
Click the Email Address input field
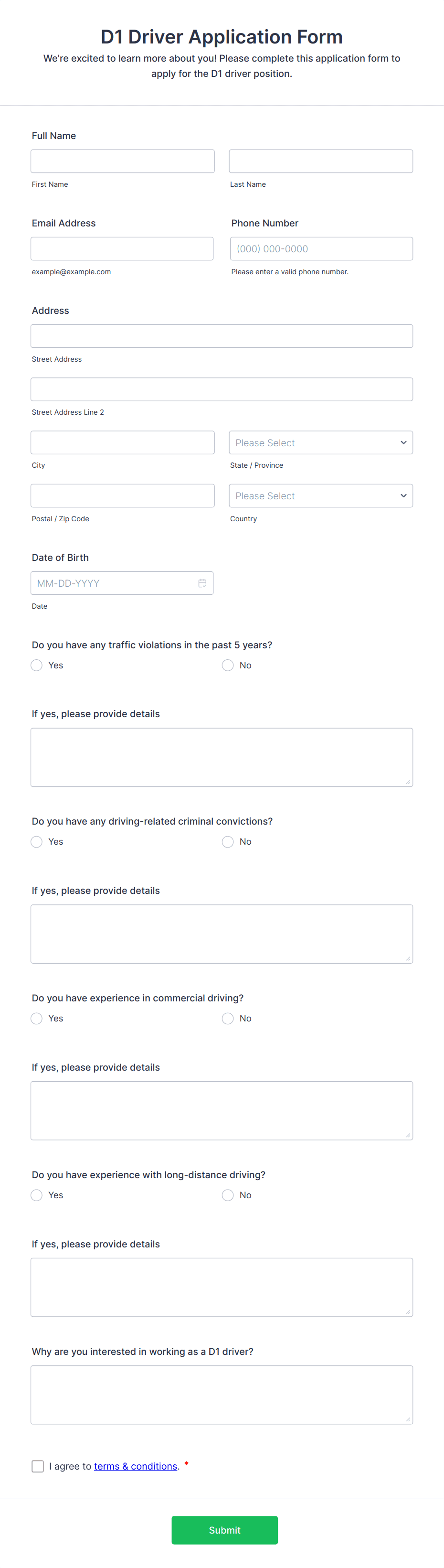coord(122,248)
